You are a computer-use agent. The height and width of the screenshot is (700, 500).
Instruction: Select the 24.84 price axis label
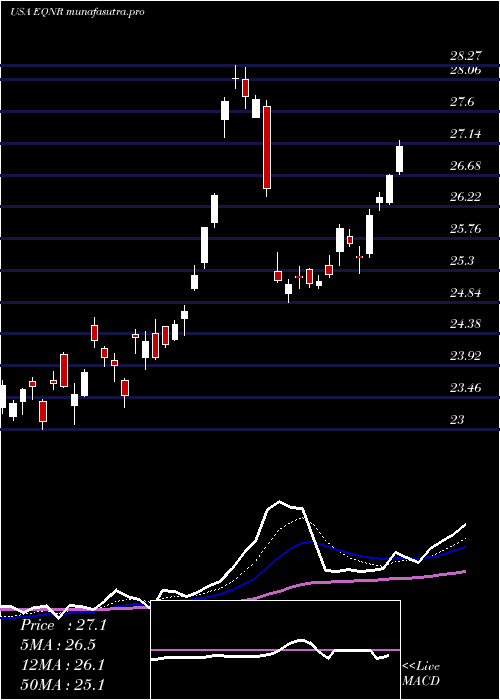coord(466,292)
